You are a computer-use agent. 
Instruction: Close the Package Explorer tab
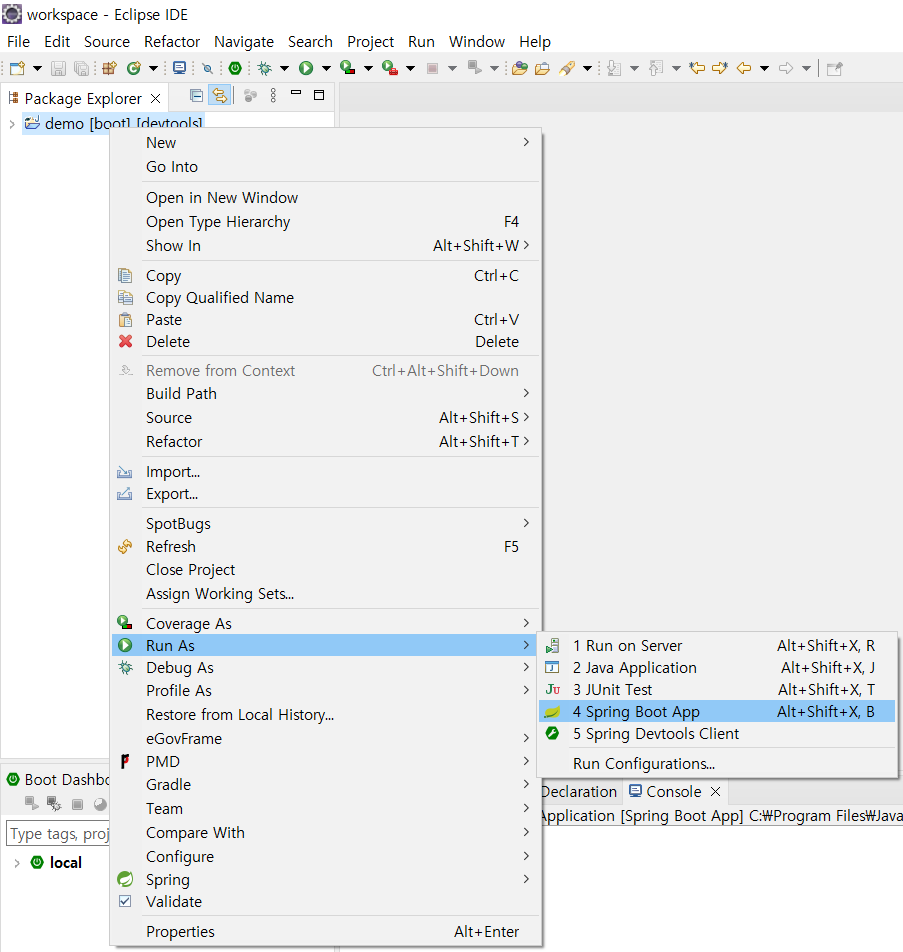(x=155, y=98)
